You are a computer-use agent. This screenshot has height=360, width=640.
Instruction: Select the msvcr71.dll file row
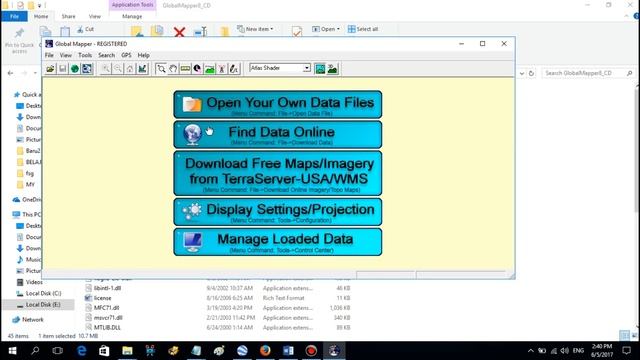(218, 318)
